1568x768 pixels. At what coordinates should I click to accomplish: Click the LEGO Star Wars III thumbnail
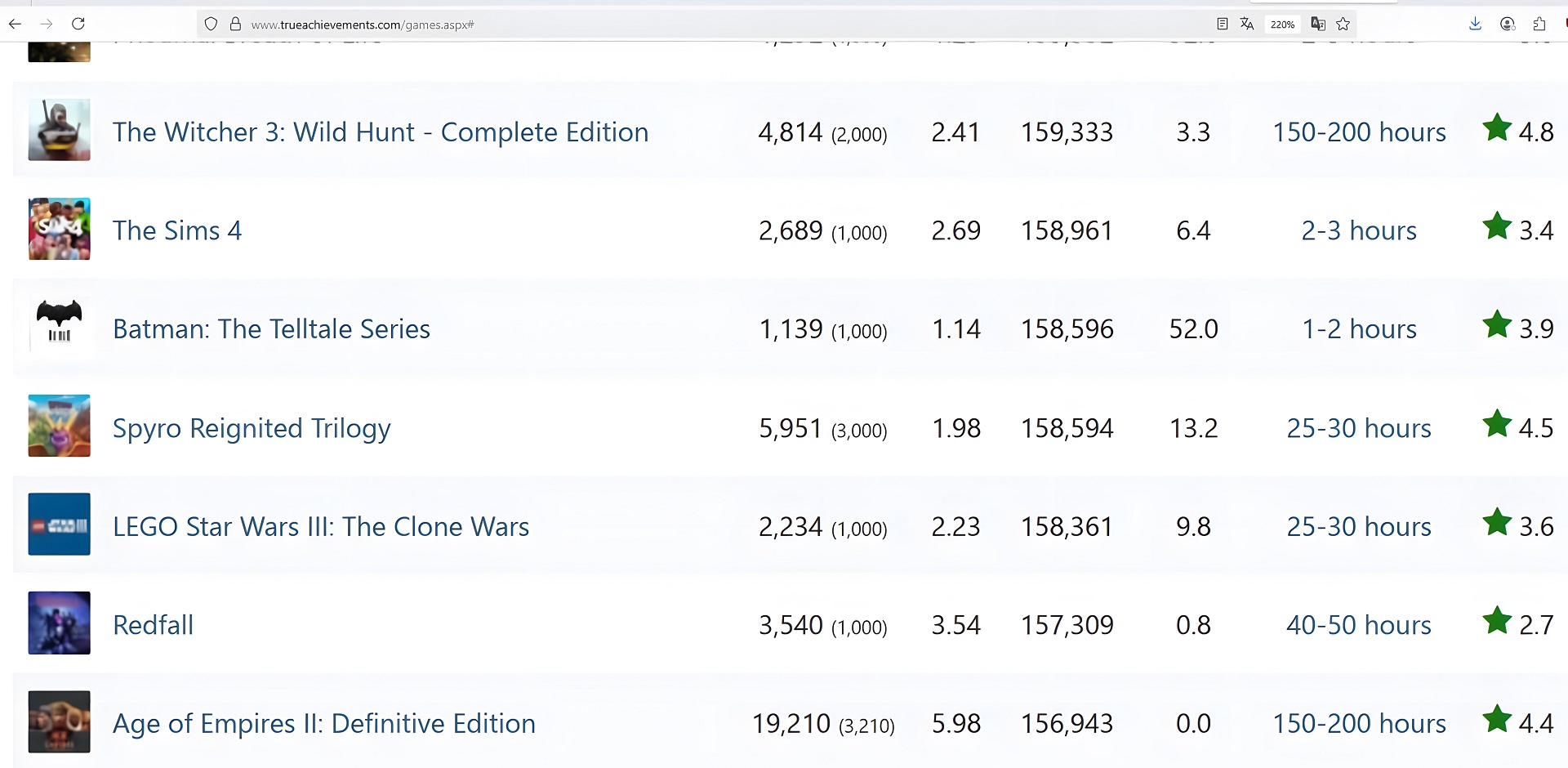click(x=59, y=525)
